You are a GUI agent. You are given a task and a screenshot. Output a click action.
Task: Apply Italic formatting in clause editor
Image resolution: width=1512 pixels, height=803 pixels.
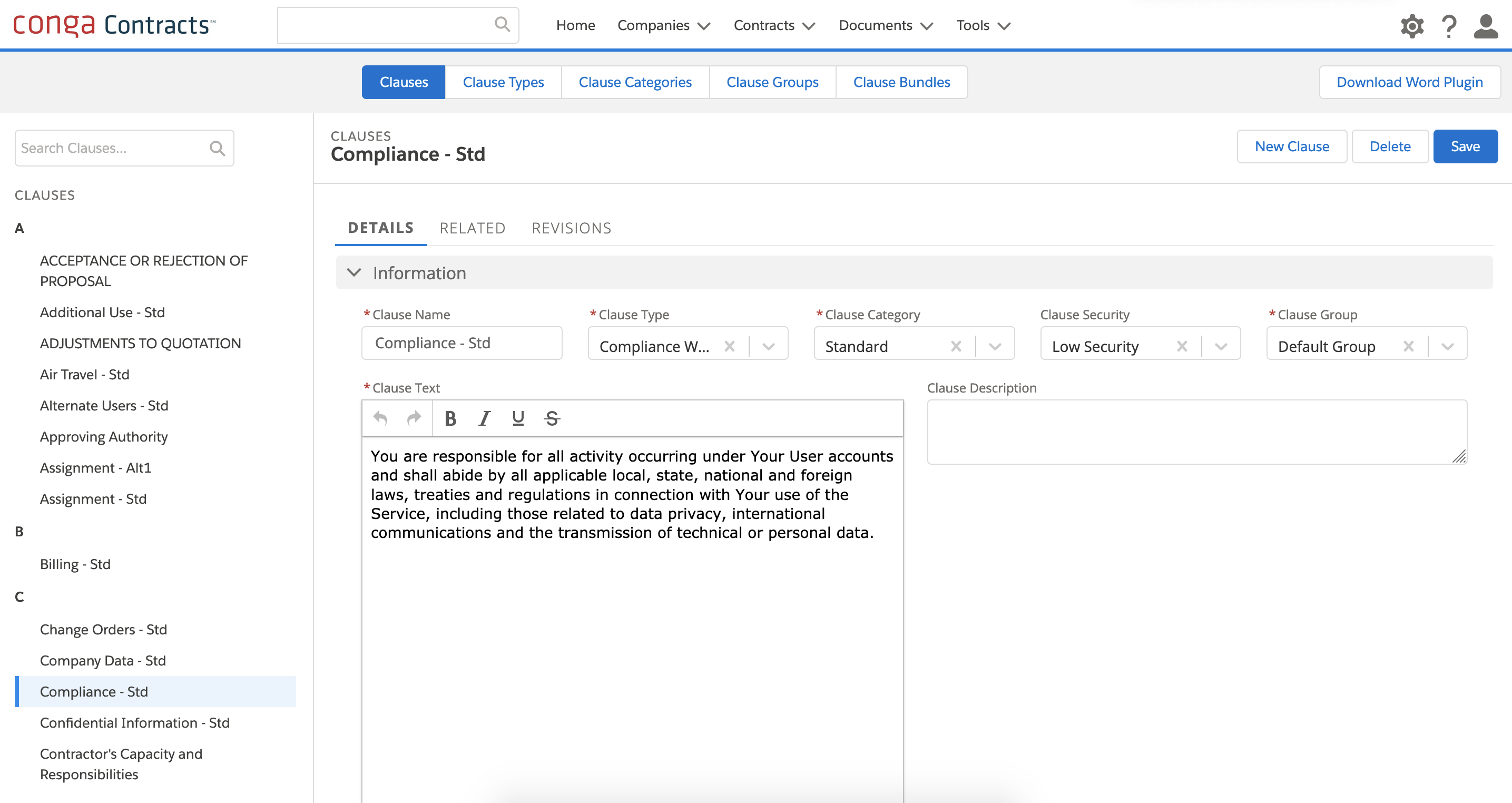click(484, 418)
